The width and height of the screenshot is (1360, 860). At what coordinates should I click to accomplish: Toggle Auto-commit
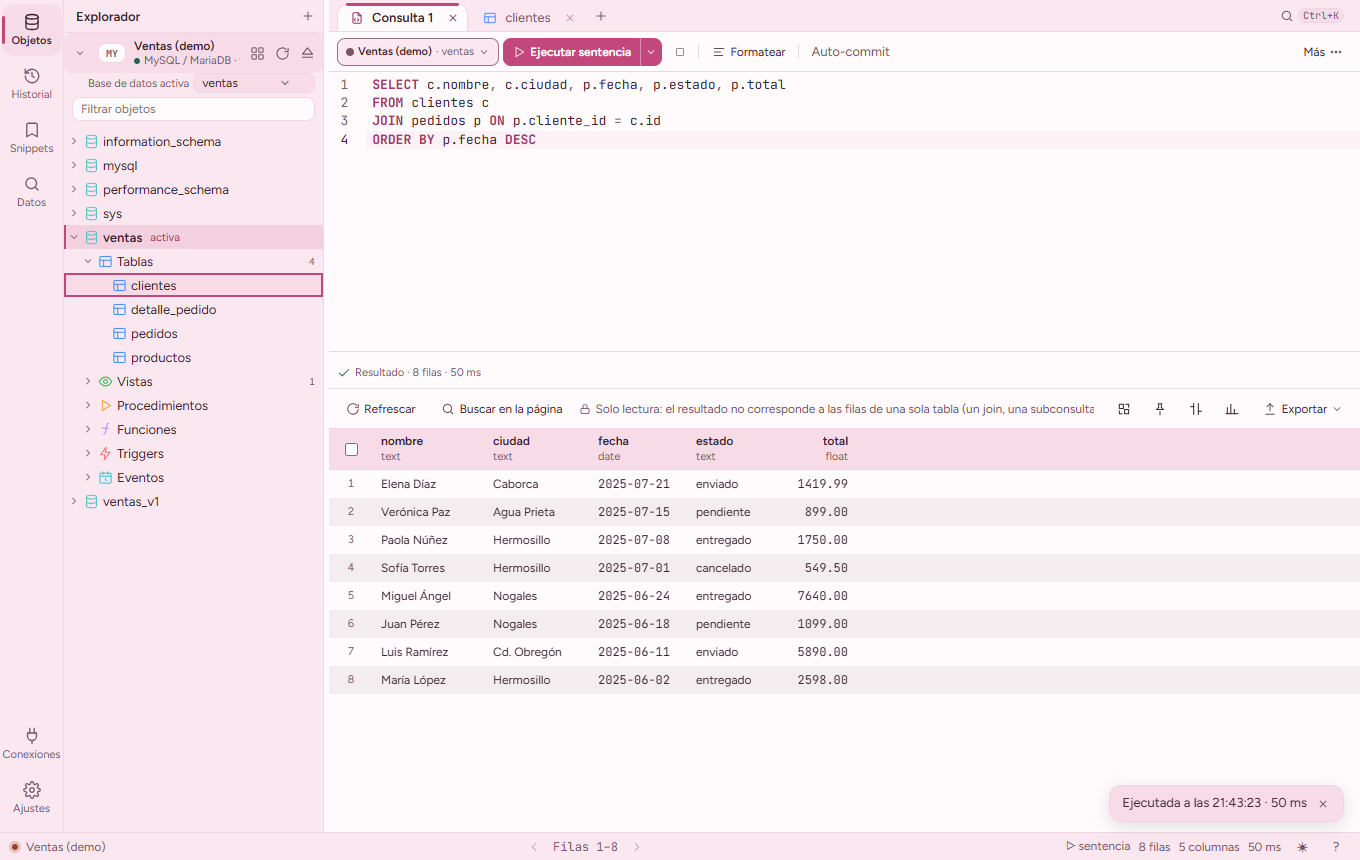850,52
